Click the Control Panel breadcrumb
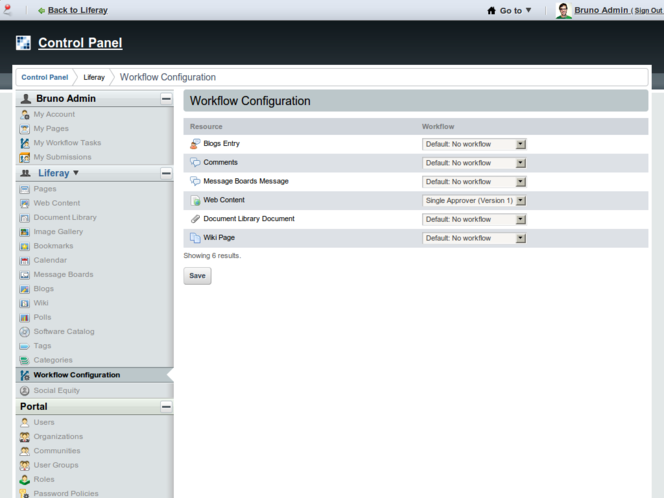Screen dimensions: 664x498 (x=45, y=77)
